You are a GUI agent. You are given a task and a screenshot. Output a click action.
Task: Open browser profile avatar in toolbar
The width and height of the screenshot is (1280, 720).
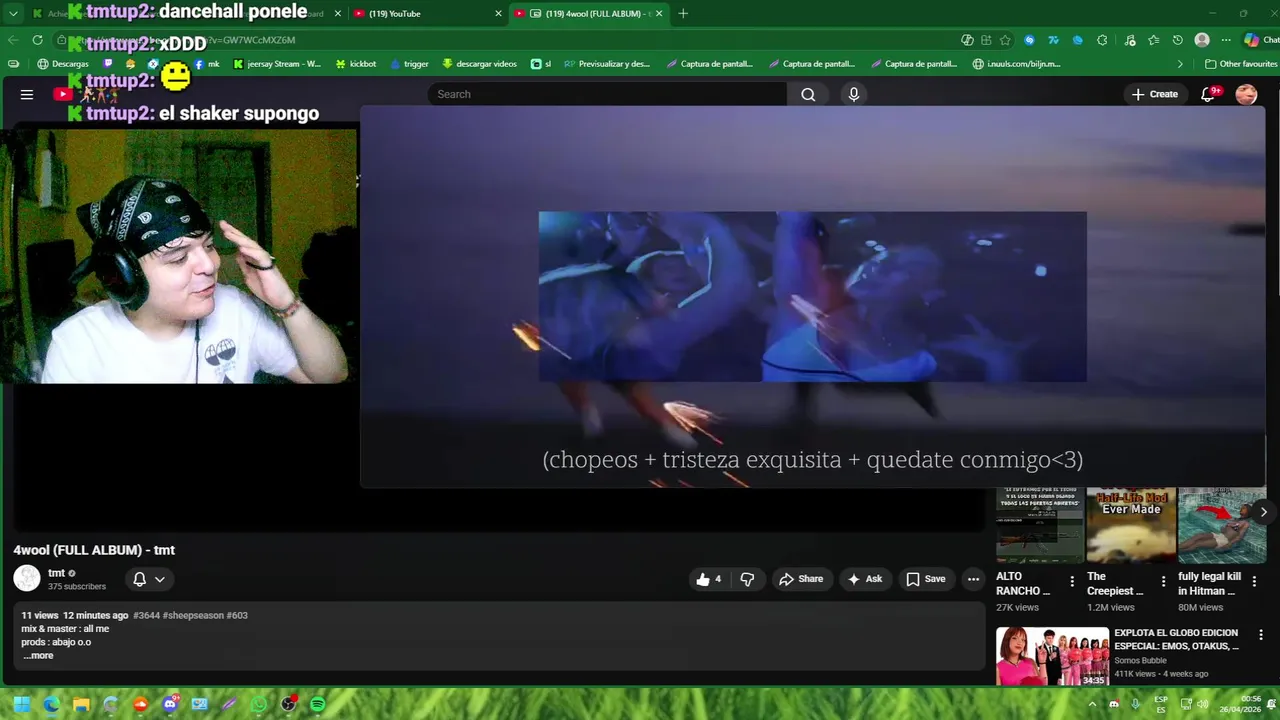click(1202, 40)
